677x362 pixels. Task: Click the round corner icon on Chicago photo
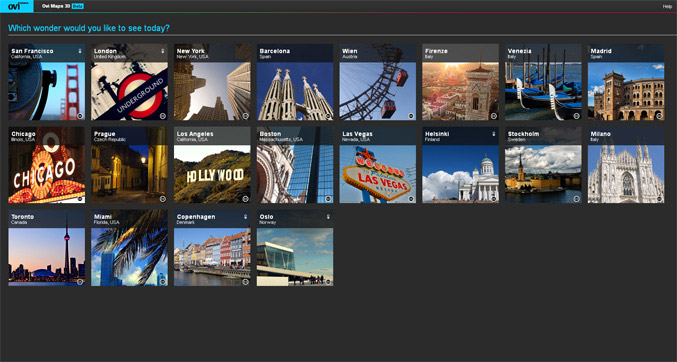point(80,199)
